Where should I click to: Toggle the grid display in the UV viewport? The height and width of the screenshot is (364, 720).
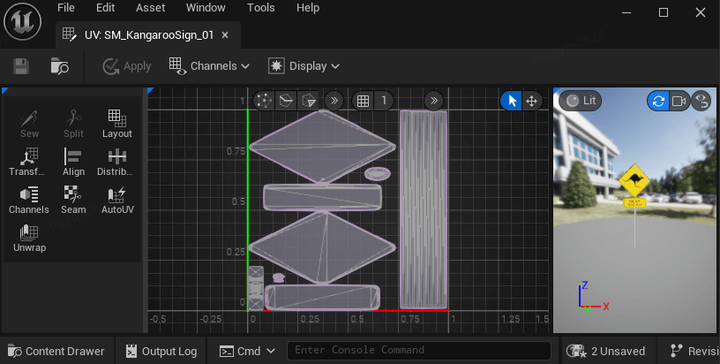[x=363, y=101]
